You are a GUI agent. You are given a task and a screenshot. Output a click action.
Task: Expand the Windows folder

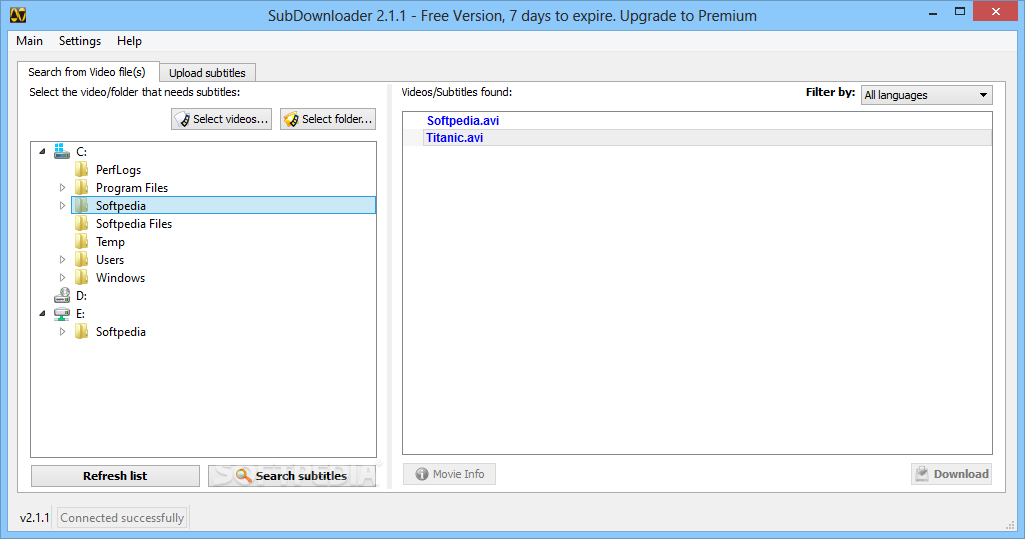click(x=62, y=278)
